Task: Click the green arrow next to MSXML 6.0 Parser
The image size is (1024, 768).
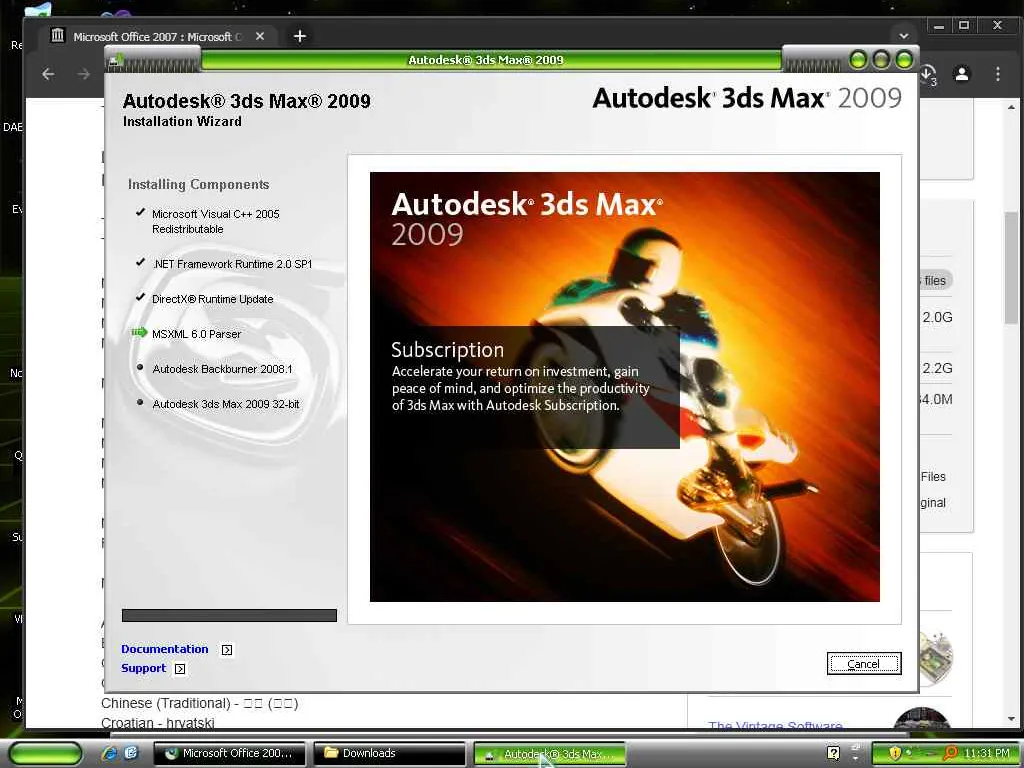Action: click(x=139, y=333)
